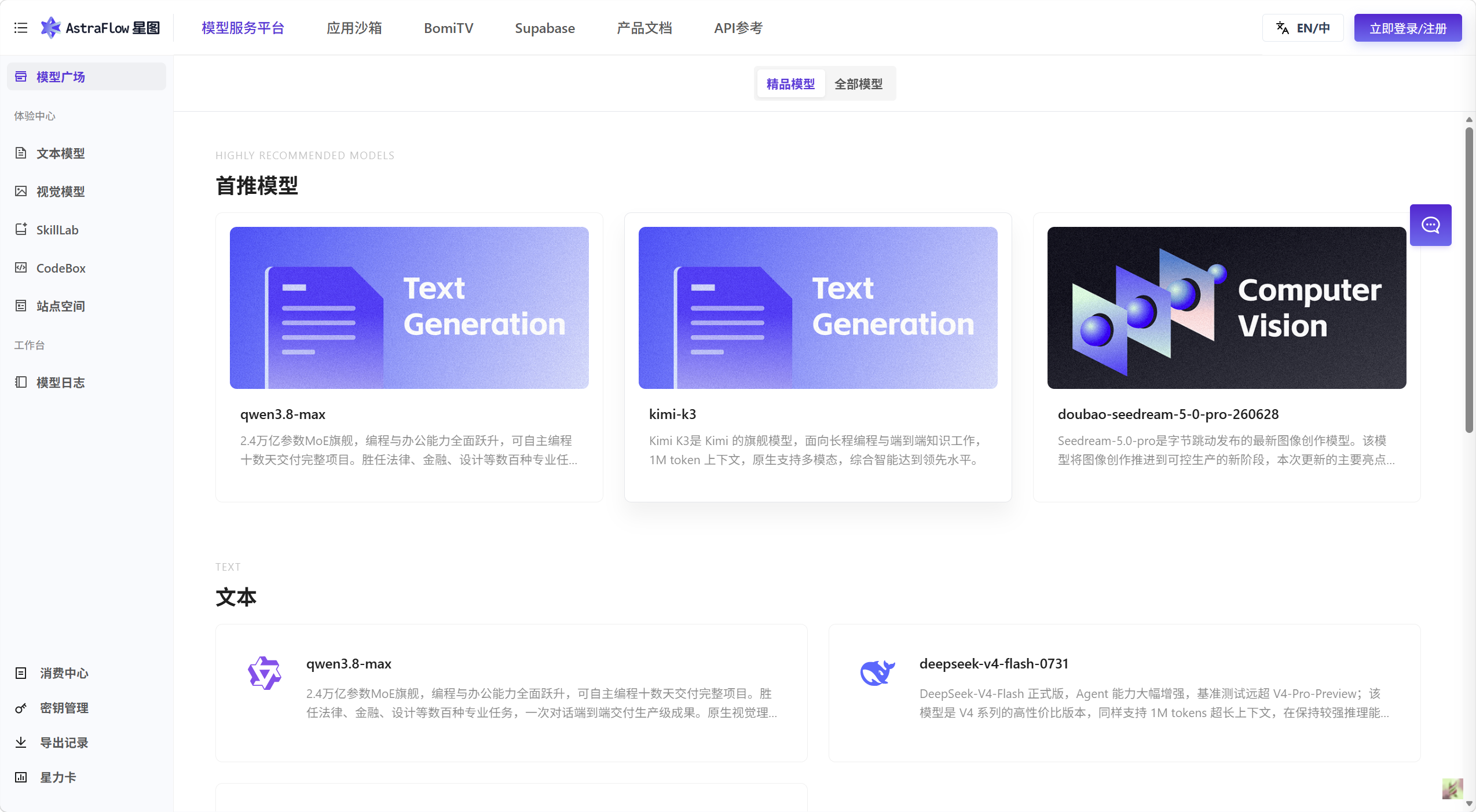The image size is (1476, 812).
Task: Open the kimi-k3 Text Generation thumbnail
Action: click(818, 307)
